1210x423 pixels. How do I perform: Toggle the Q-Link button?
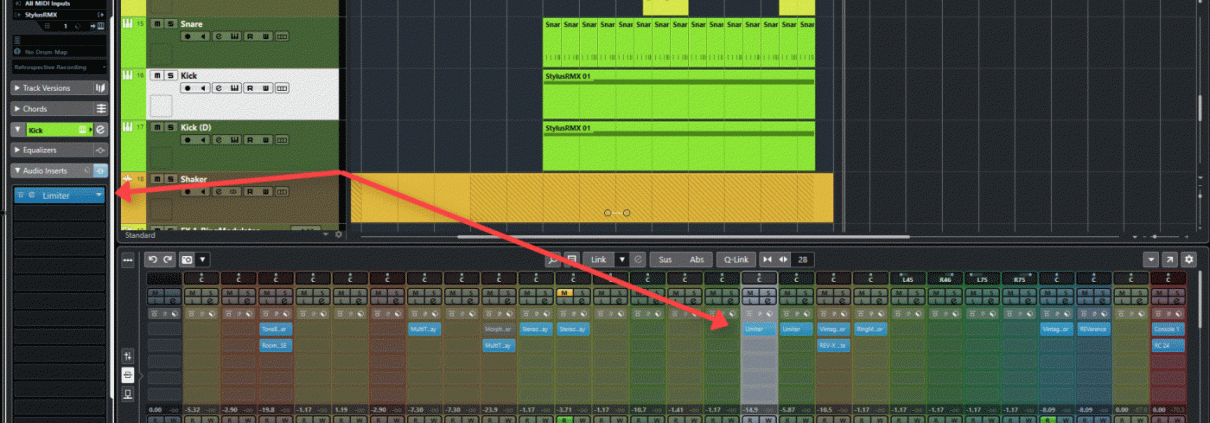point(736,259)
